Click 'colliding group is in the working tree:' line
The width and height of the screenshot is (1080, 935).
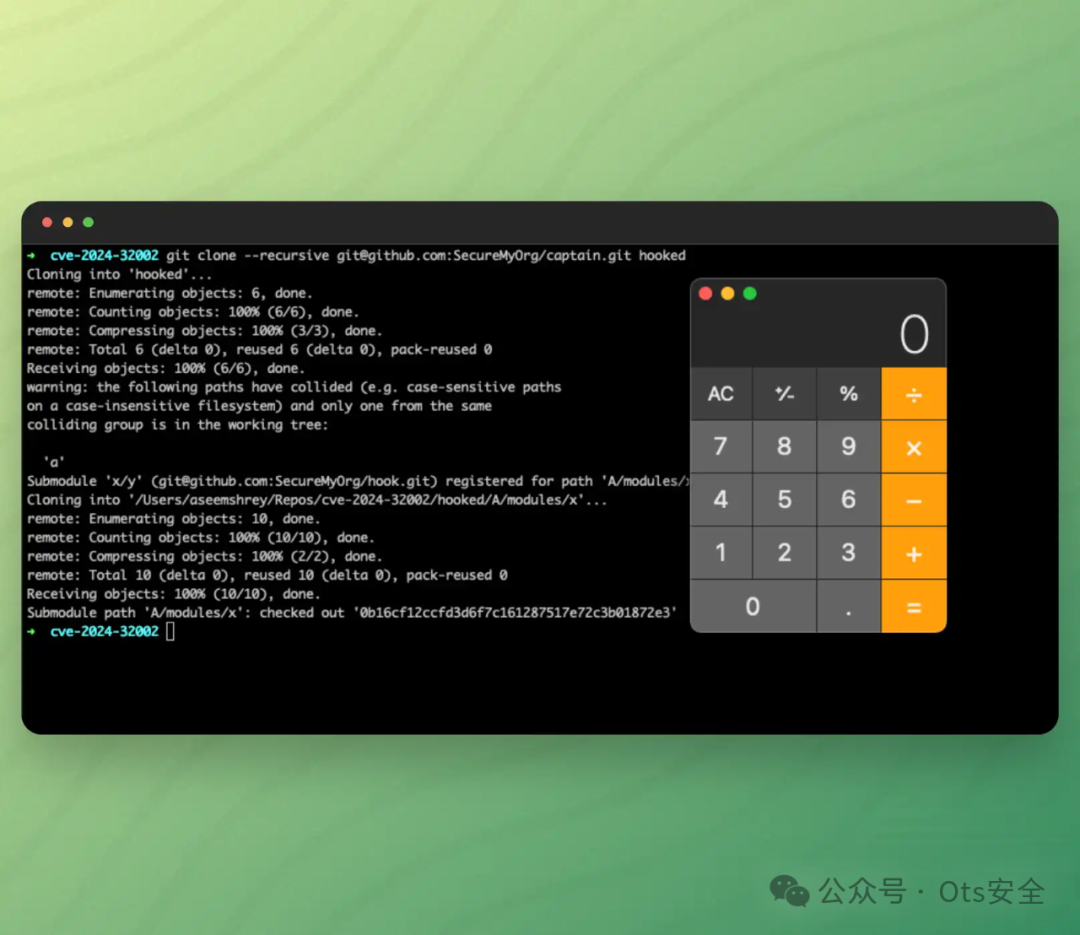[x=178, y=425]
